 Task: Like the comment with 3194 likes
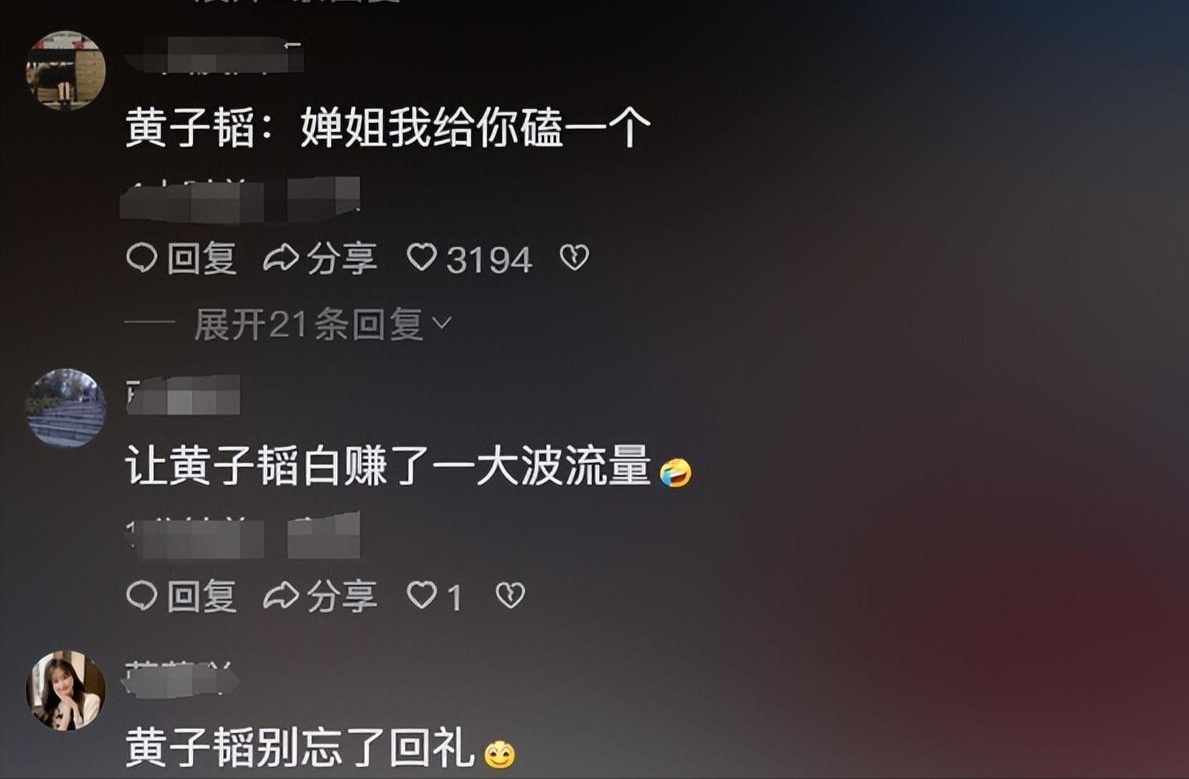[x=422, y=257]
